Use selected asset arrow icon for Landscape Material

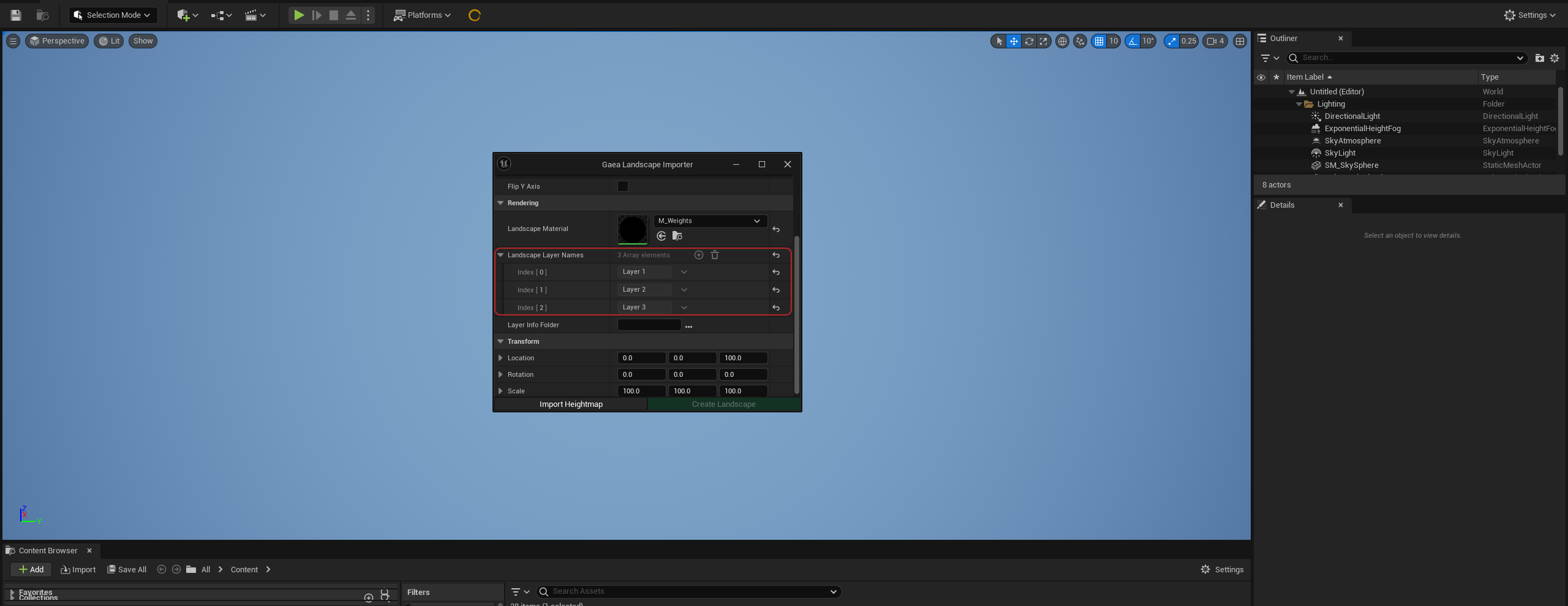coord(661,236)
